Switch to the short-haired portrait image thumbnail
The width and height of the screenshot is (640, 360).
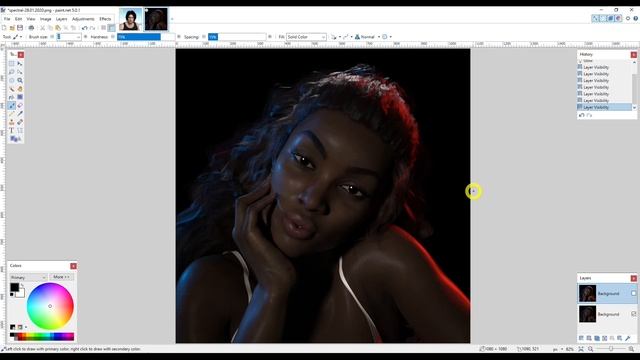tap(130, 19)
